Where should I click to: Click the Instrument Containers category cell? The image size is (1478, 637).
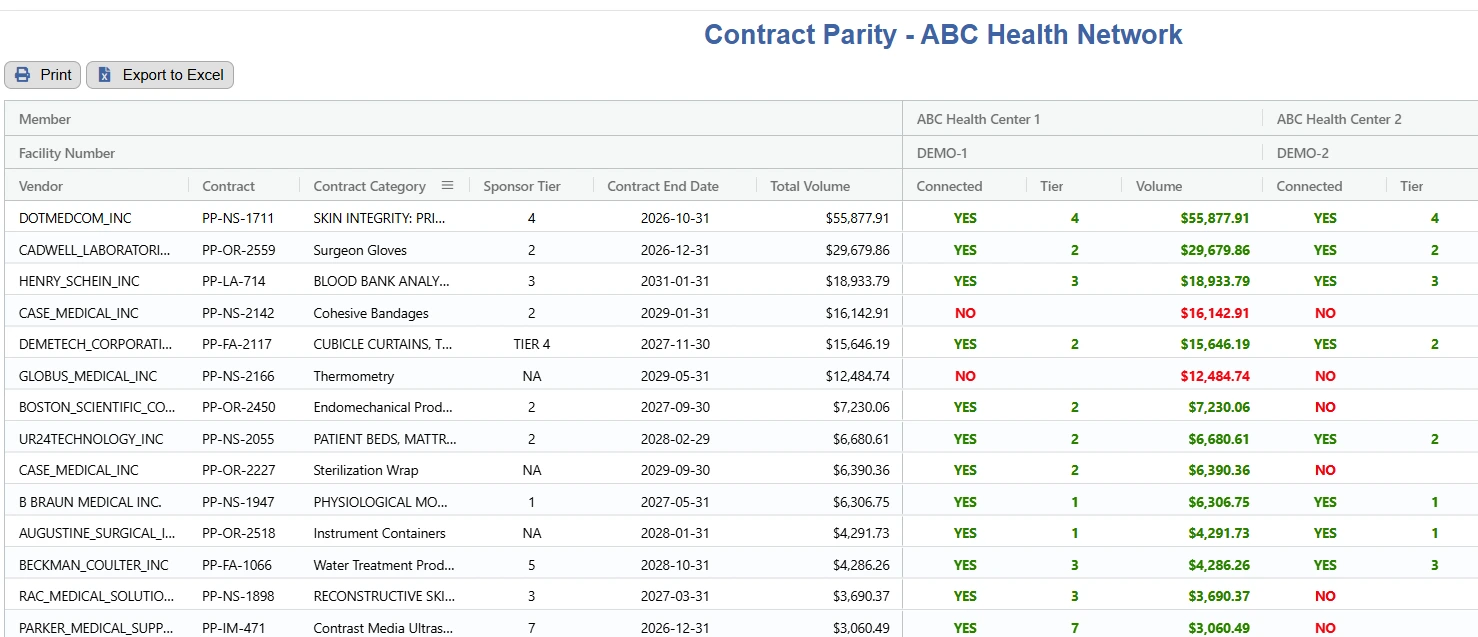tap(380, 533)
